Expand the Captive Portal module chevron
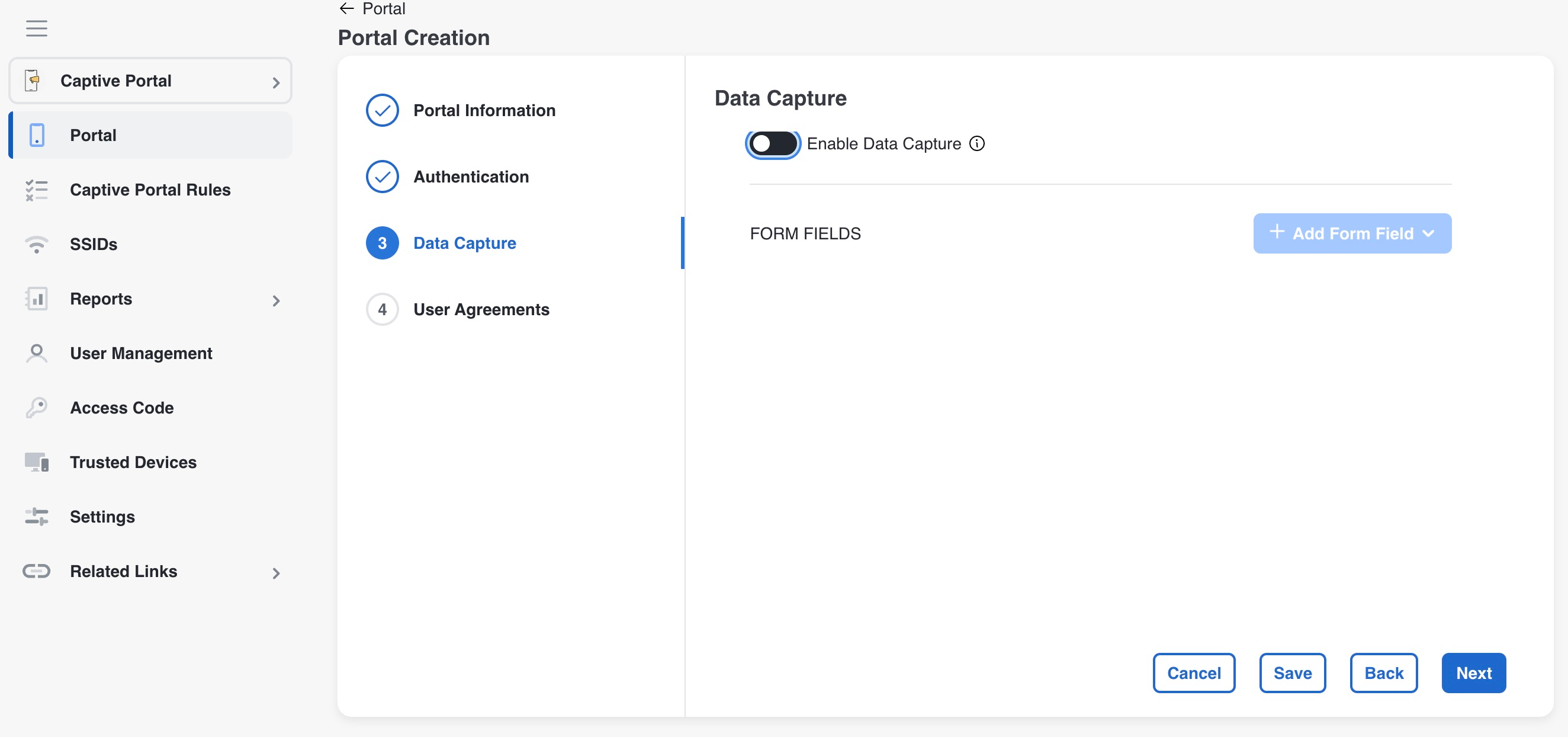Screen dimensions: 1568x737 (x=277, y=82)
